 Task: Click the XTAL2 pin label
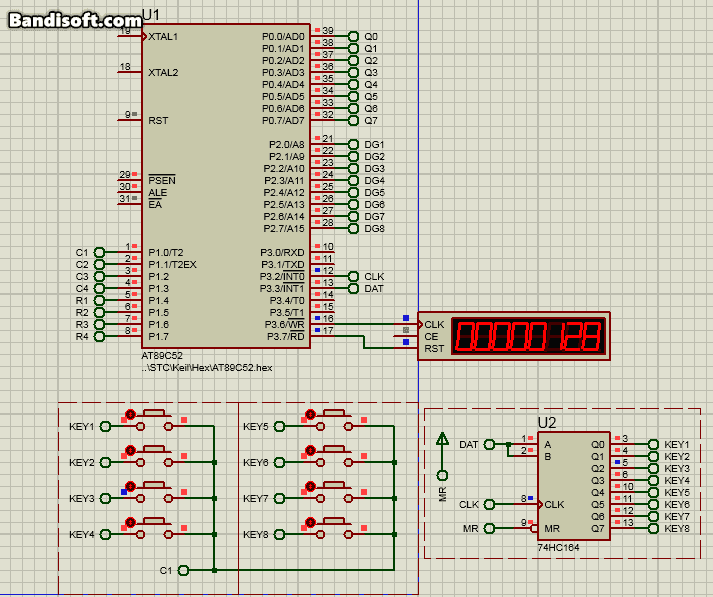point(163,72)
